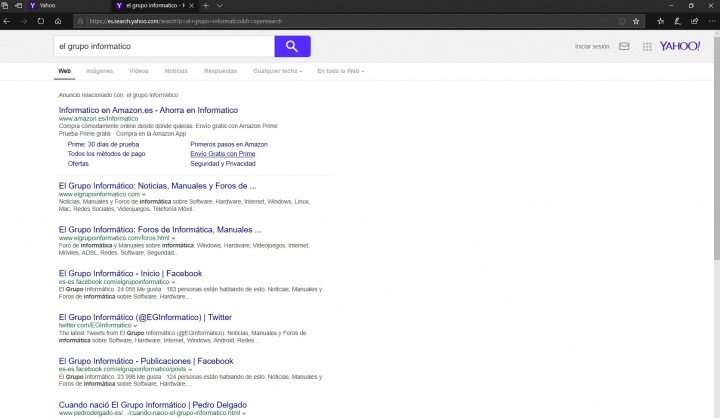Open Yahoo Mail envelope icon
Viewport: 720px width, 418px height.
tap(624, 46)
